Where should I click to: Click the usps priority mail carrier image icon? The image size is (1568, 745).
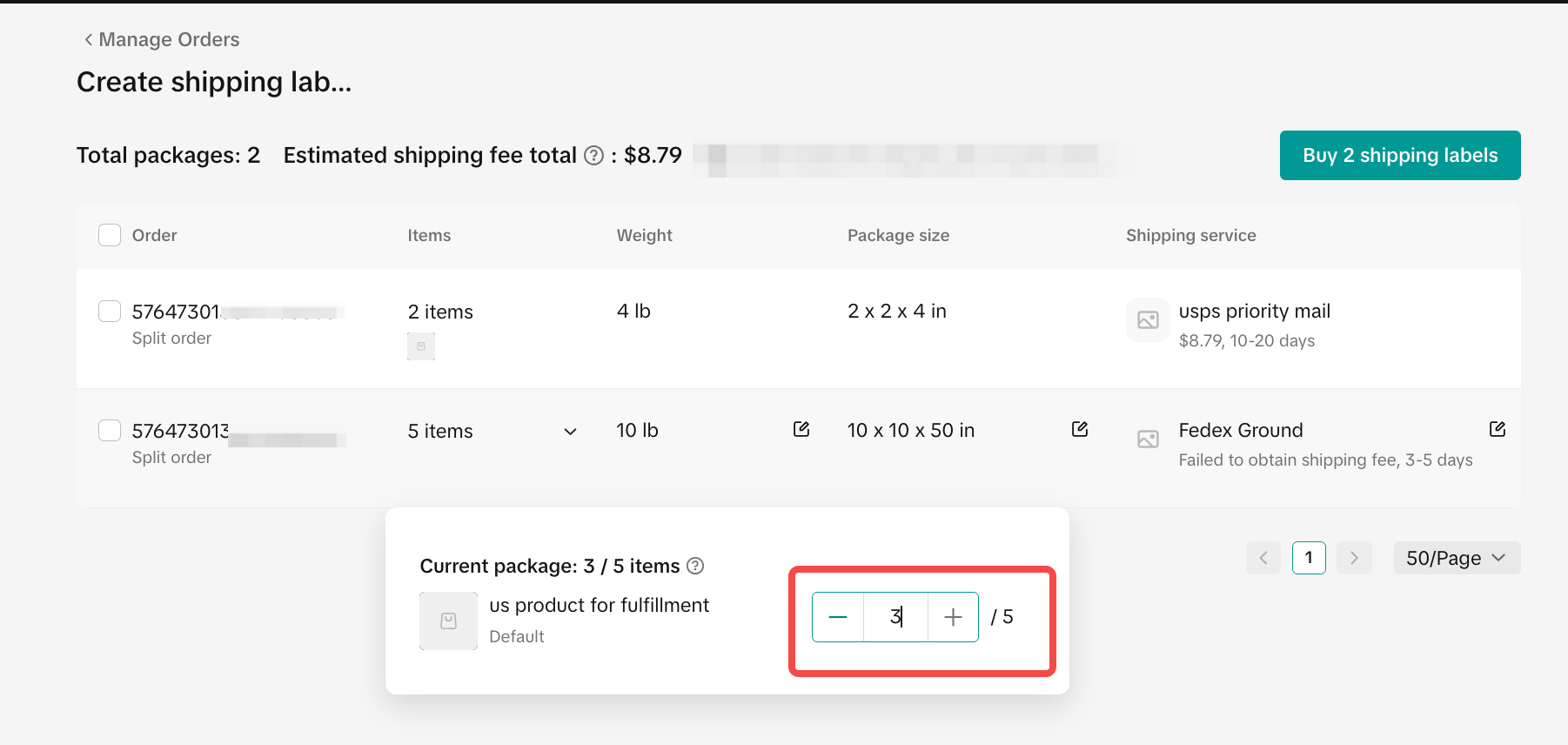(1148, 320)
